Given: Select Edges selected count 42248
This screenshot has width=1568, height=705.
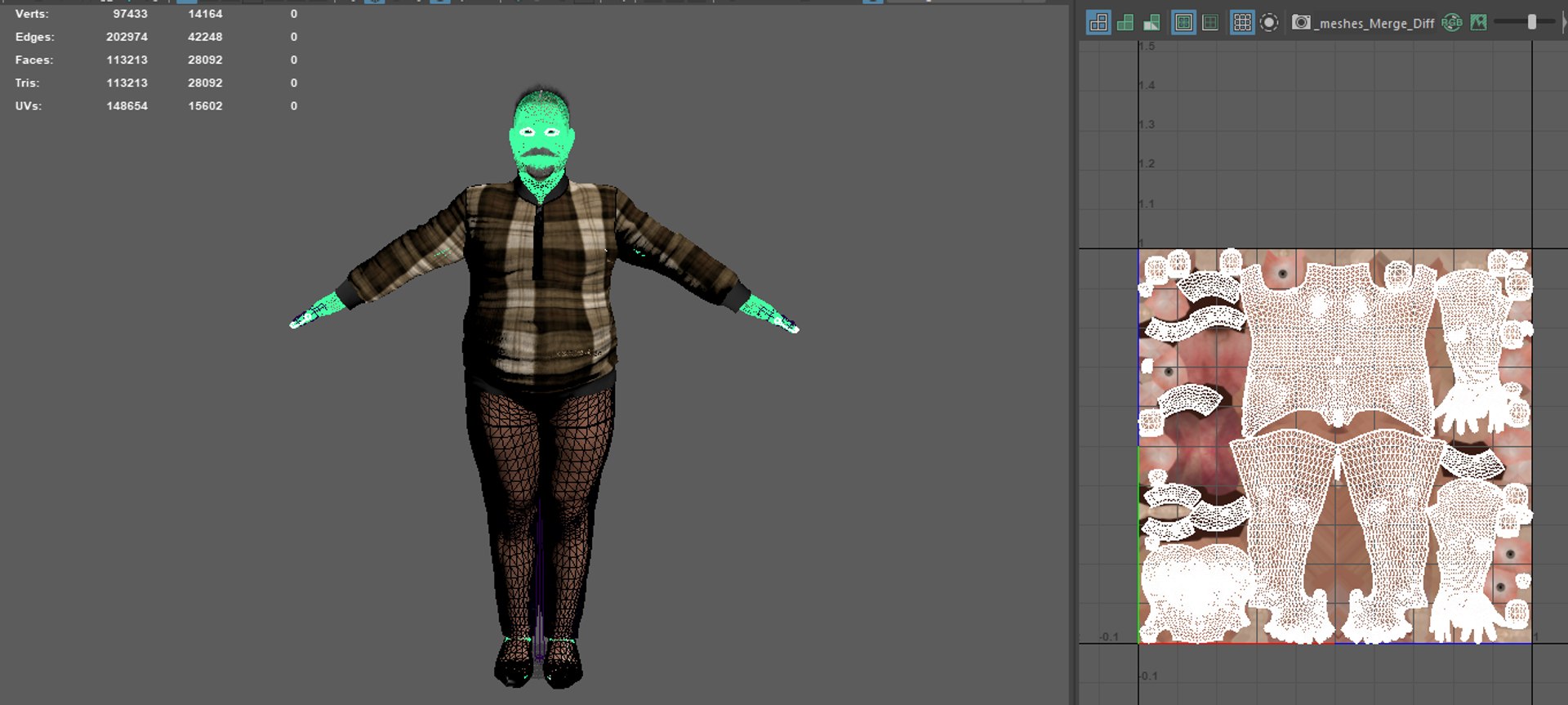Looking at the screenshot, I should pos(205,37).
